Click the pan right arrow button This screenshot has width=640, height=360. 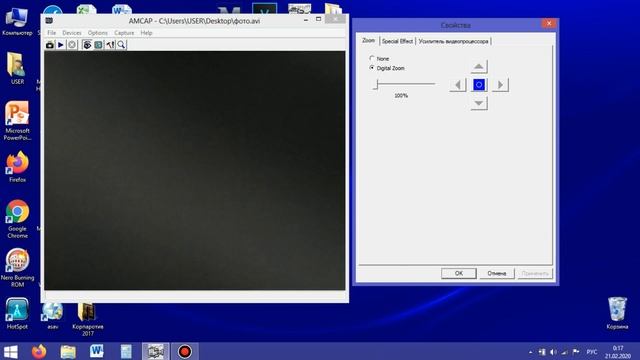500,85
